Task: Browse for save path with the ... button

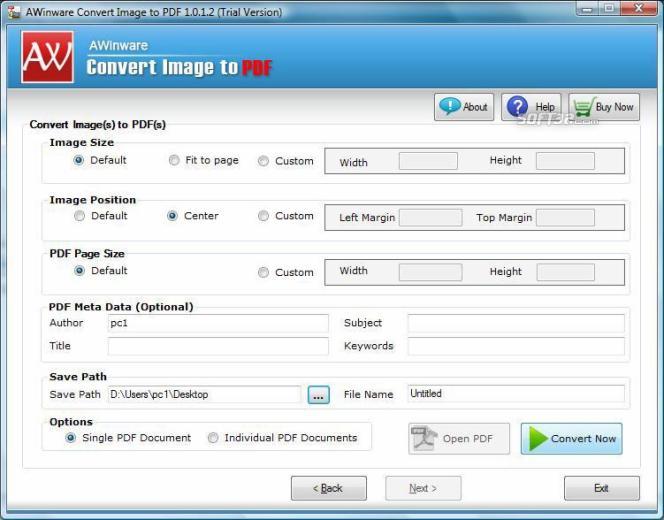Action: coord(318,395)
